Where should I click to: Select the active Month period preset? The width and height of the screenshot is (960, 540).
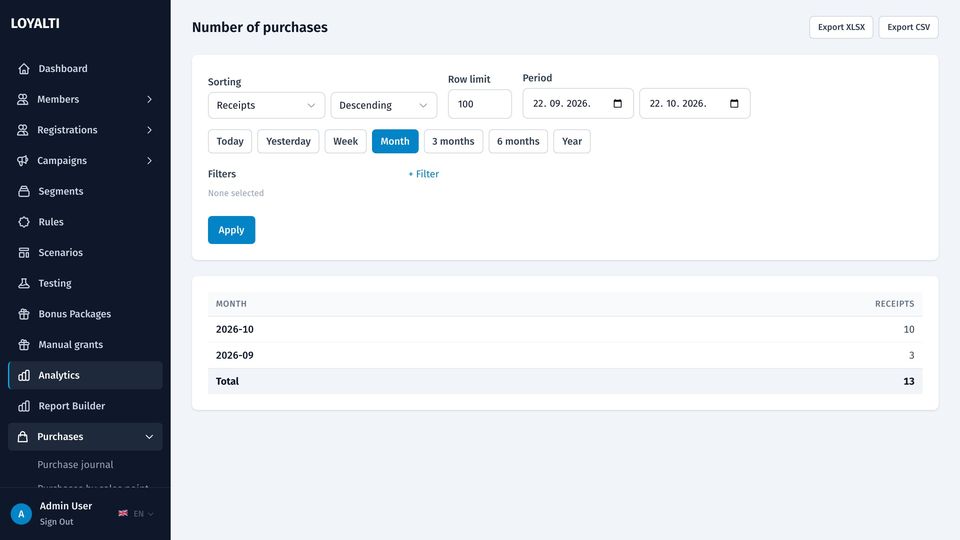pos(395,141)
